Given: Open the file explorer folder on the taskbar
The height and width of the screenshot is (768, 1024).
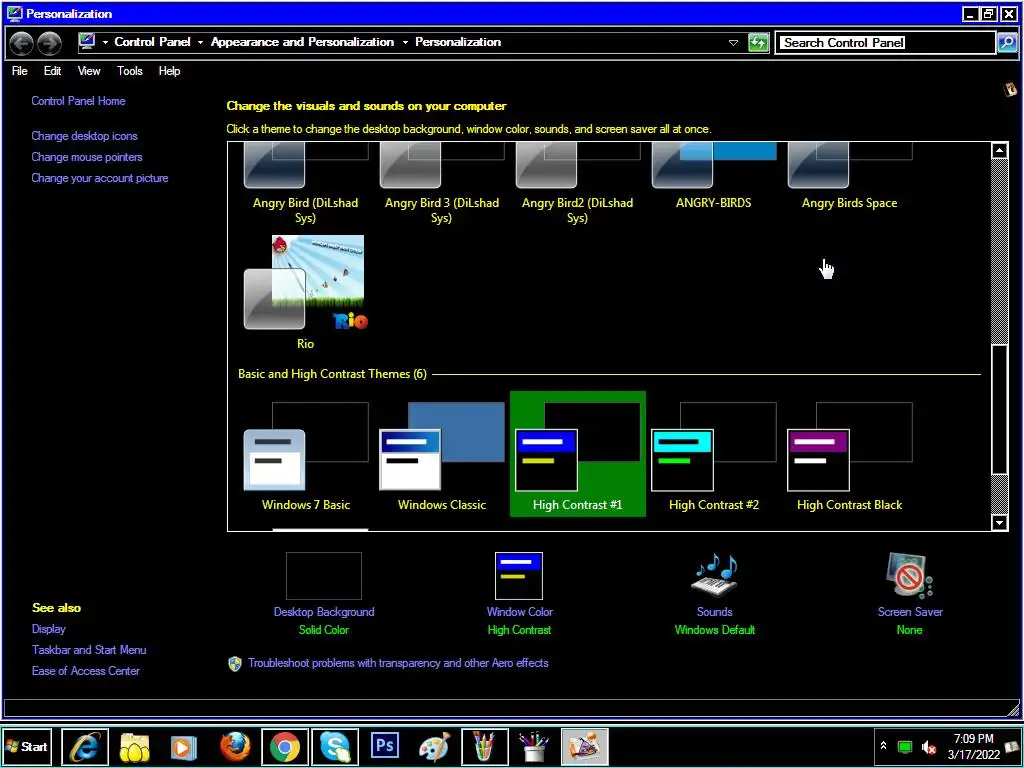Looking at the screenshot, I should click(135, 746).
